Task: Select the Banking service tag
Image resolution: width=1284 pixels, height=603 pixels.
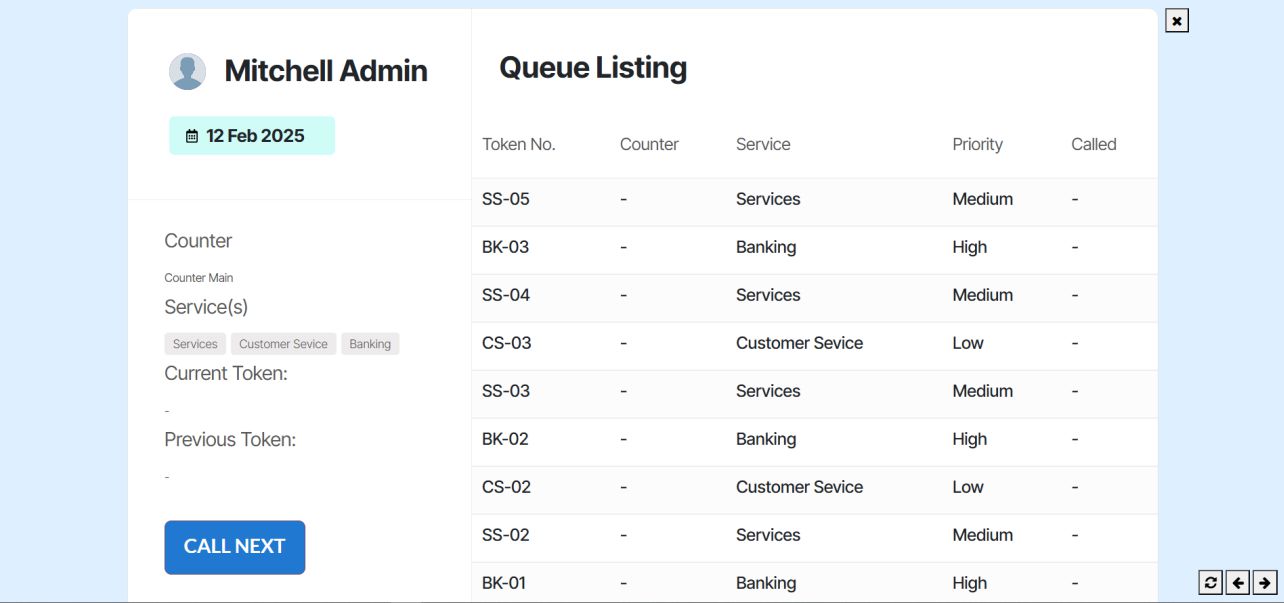Action: pos(370,344)
